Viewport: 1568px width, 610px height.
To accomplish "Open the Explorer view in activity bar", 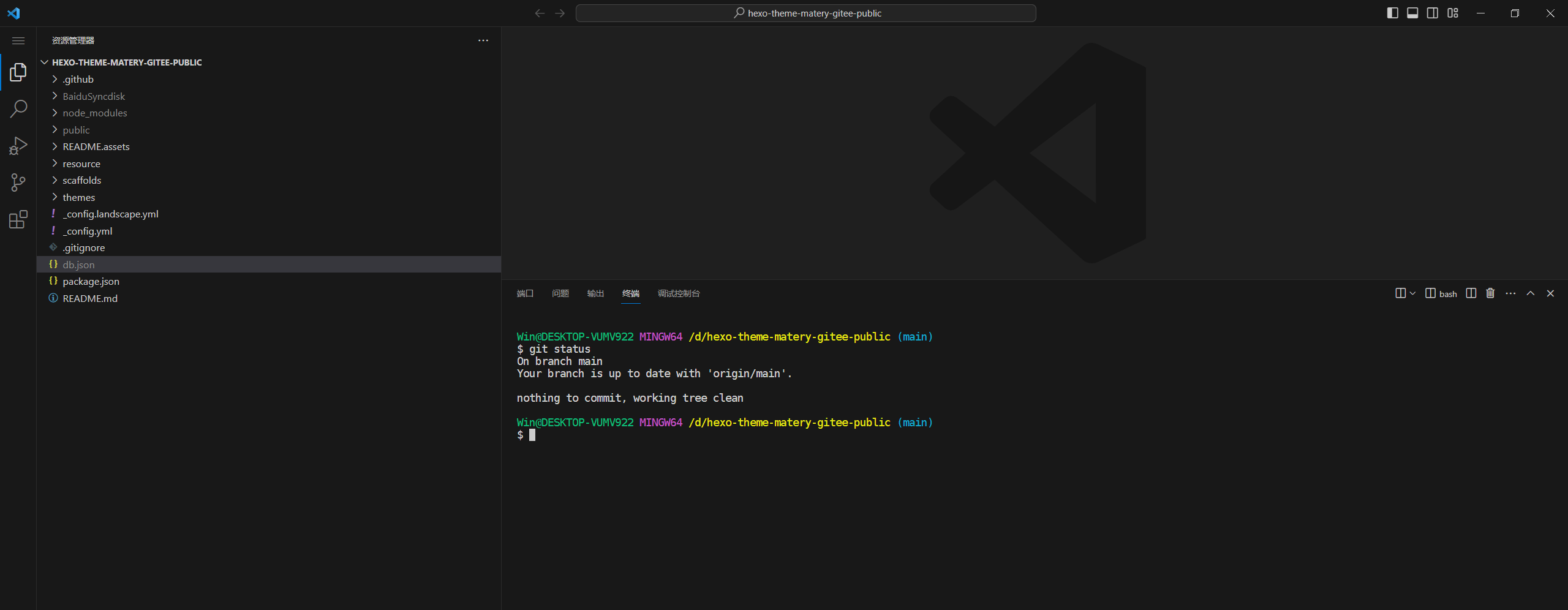I will pos(18,72).
